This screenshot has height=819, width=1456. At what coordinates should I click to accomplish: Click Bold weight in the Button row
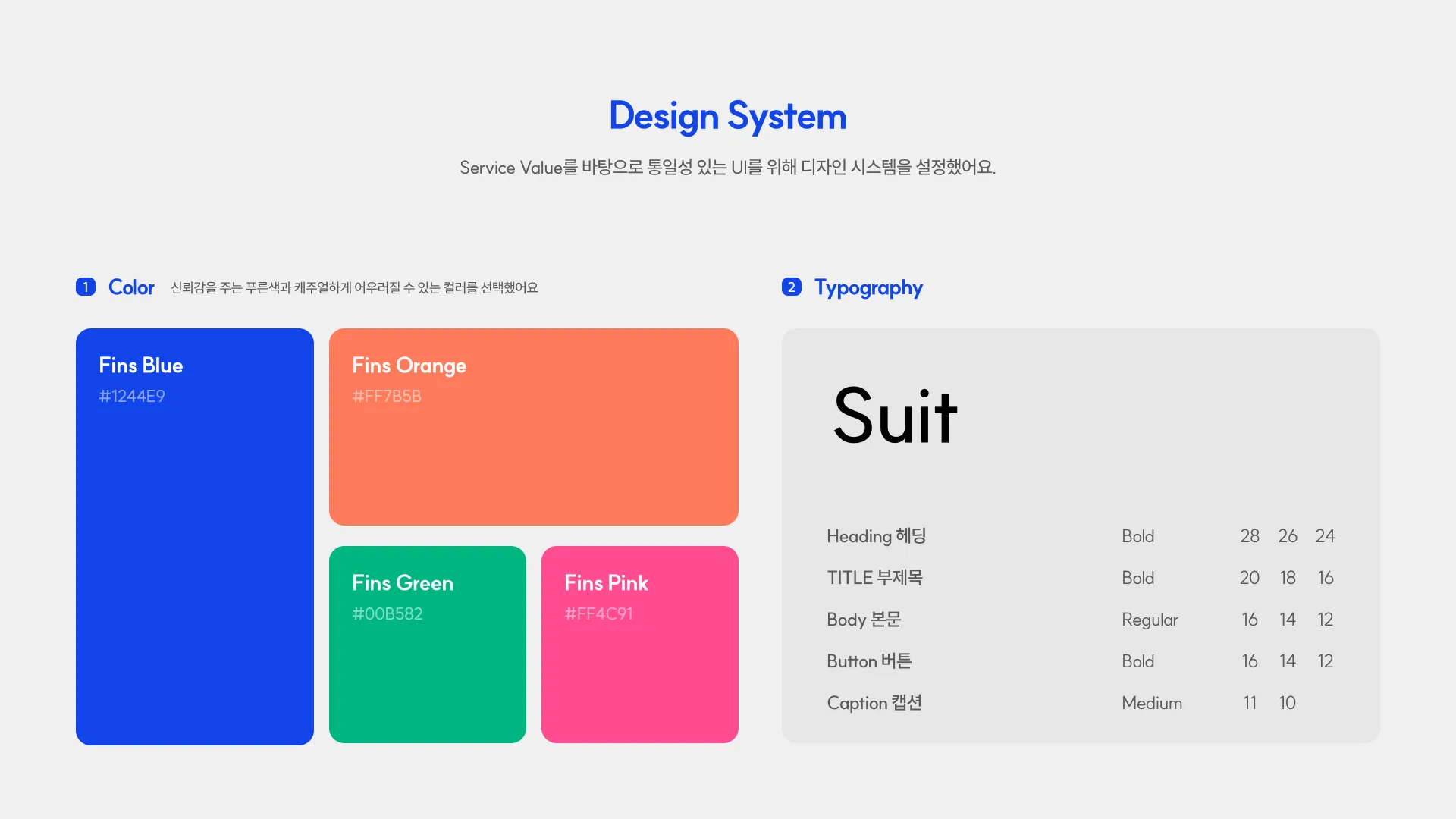[1138, 661]
